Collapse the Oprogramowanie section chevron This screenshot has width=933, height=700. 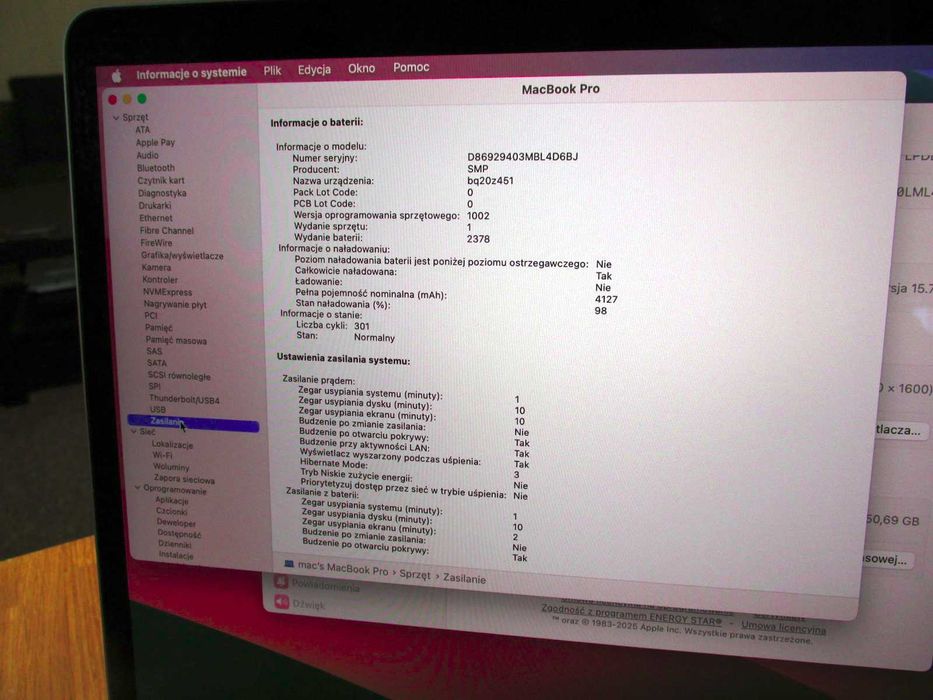tap(137, 488)
